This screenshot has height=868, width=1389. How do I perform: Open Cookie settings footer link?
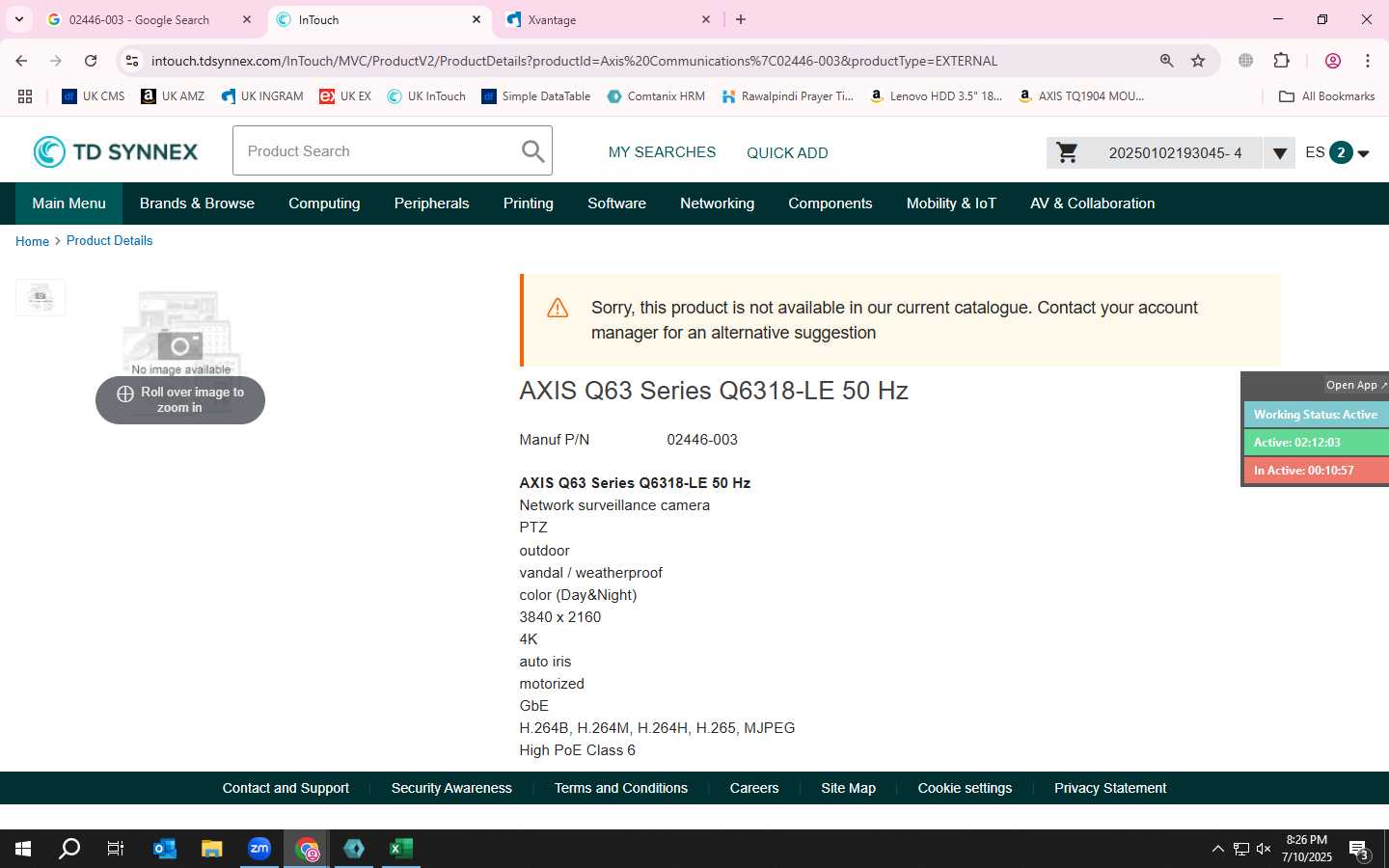[965, 788]
